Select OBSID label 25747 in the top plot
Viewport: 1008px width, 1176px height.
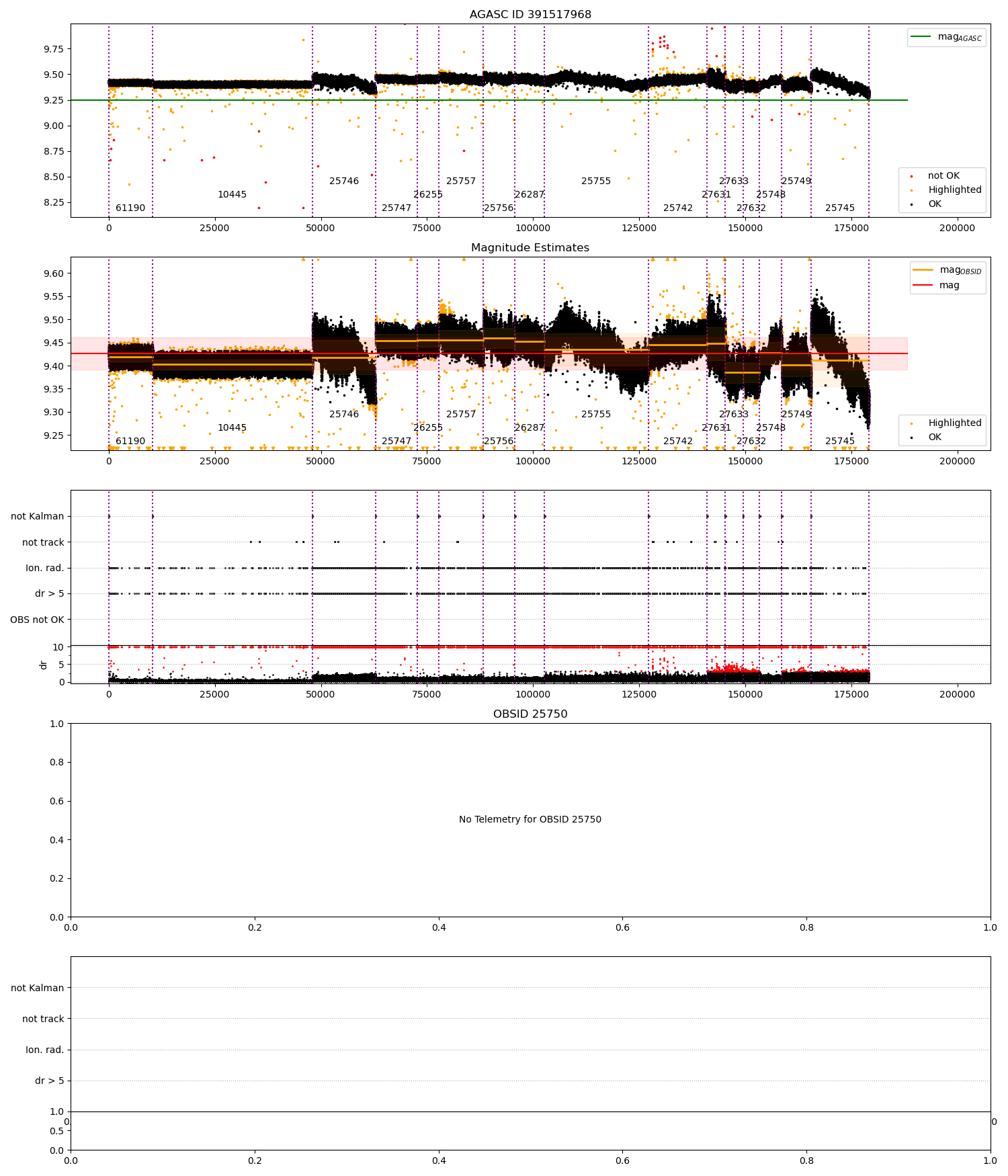click(x=396, y=208)
